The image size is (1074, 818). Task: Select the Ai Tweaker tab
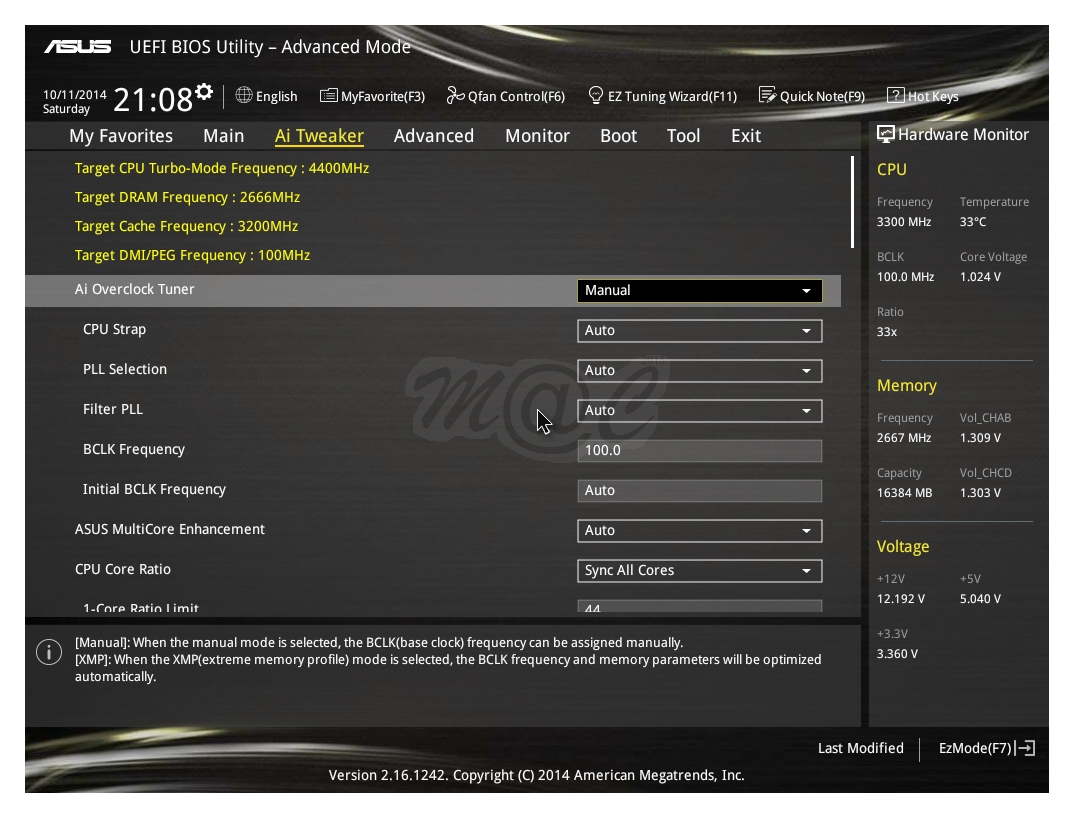[x=319, y=136]
